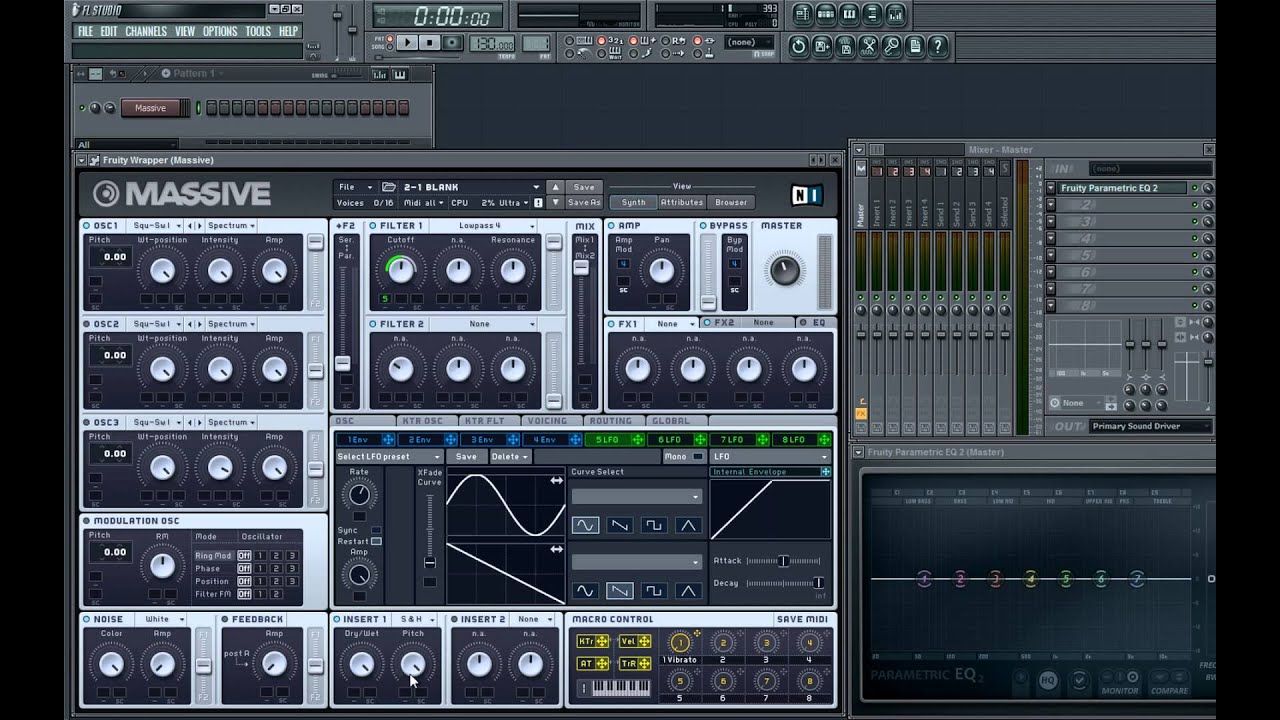Select sine waveform in lower Curve Select
The height and width of the screenshot is (720, 1280).
tap(585, 590)
